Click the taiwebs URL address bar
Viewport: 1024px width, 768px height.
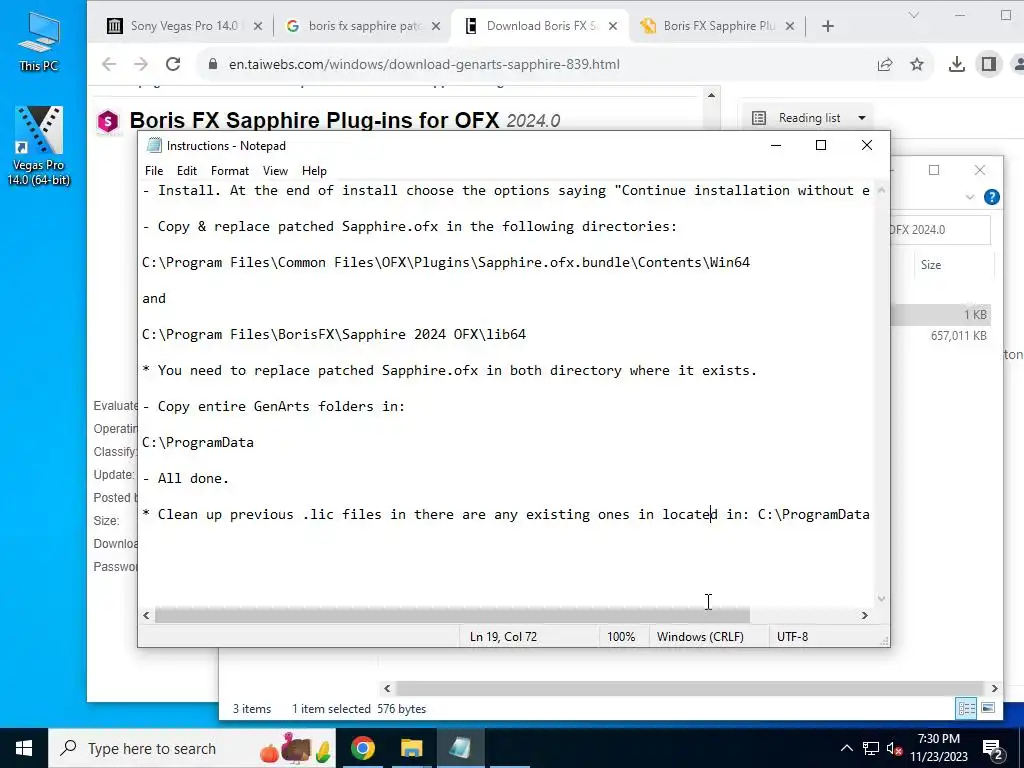tap(424, 64)
